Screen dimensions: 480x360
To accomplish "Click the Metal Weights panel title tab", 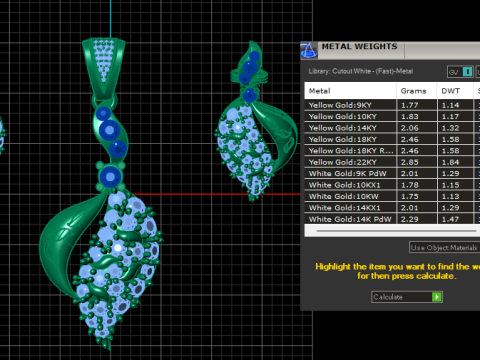I will pyautogui.click(x=360, y=47).
